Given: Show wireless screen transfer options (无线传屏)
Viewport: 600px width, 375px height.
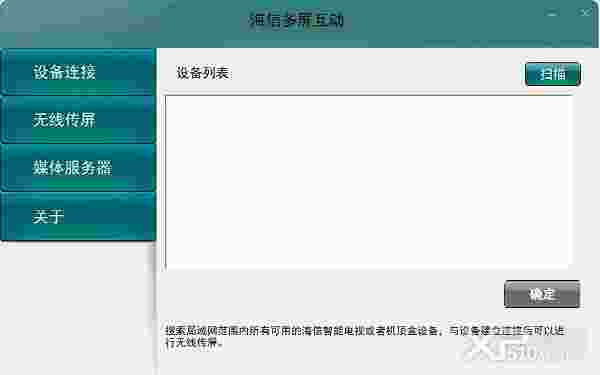Looking at the screenshot, I should coord(78,120).
